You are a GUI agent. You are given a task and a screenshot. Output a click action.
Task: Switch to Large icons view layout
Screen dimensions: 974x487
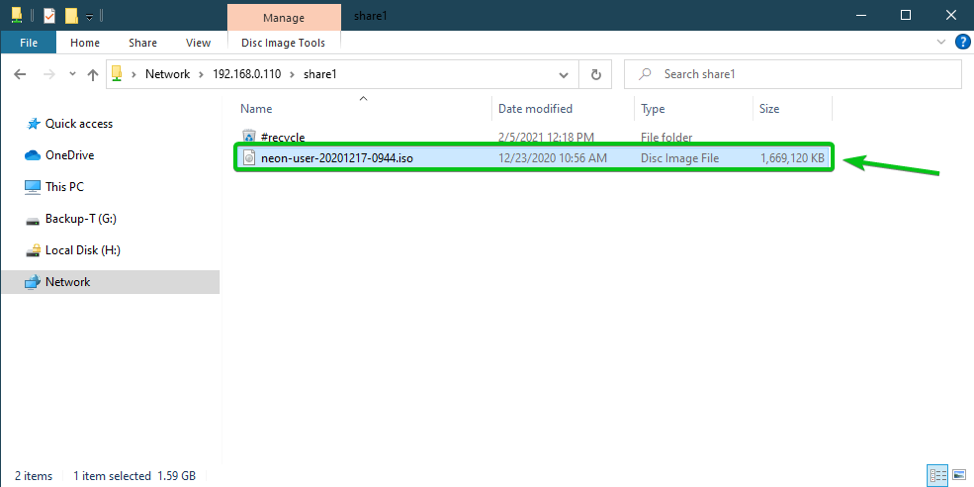pos(958,475)
